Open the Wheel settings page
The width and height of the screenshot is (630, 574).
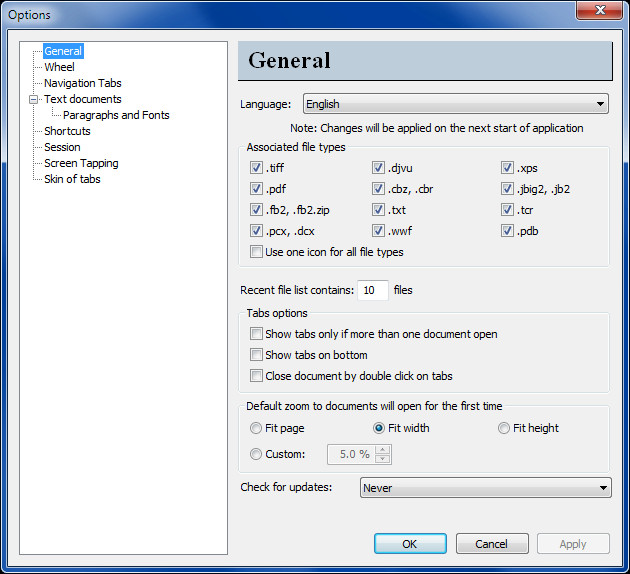(59, 67)
